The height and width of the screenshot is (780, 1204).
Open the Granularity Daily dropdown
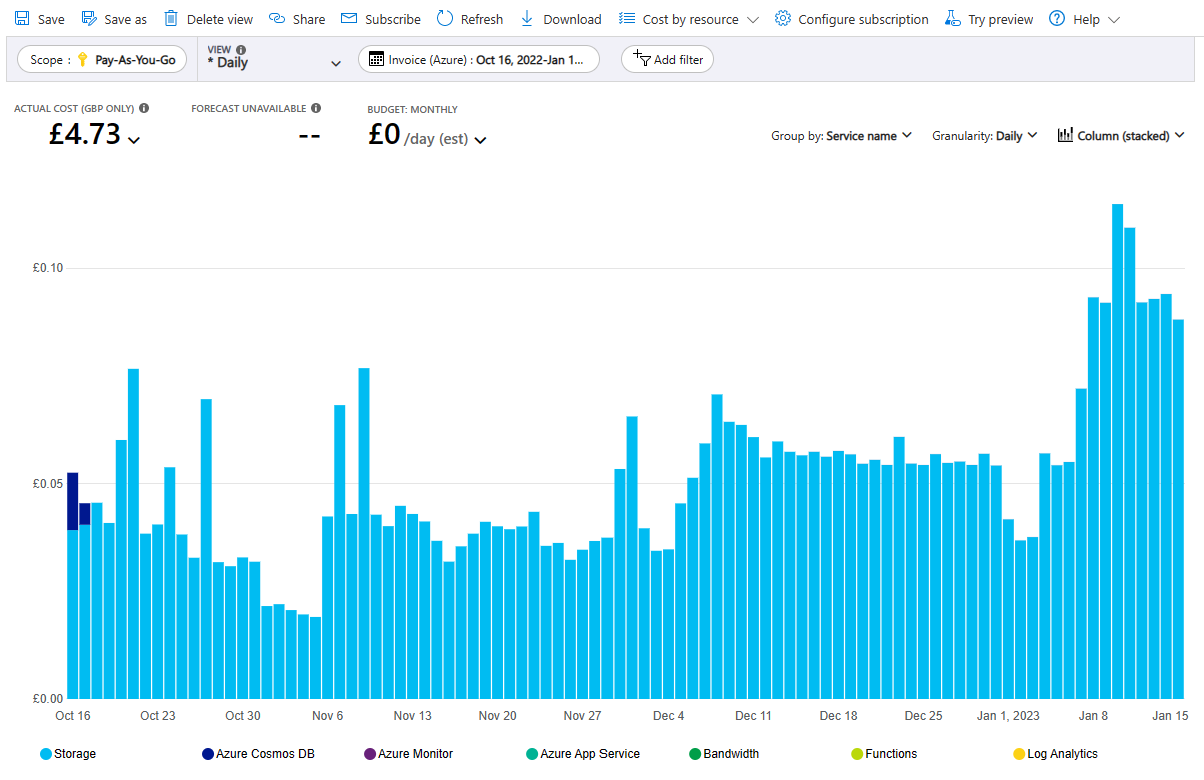[984, 136]
